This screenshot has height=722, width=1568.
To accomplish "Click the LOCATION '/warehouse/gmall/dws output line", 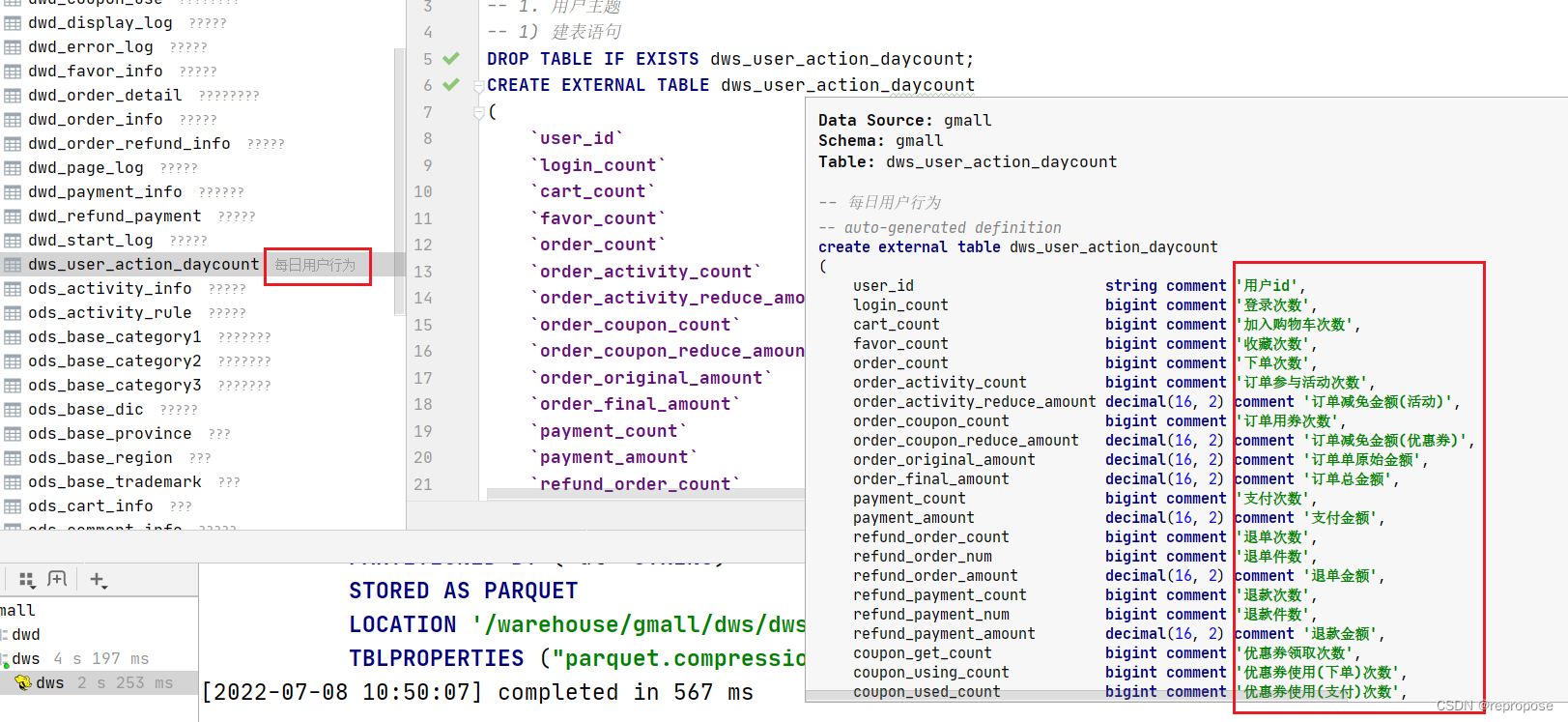I will [577, 624].
